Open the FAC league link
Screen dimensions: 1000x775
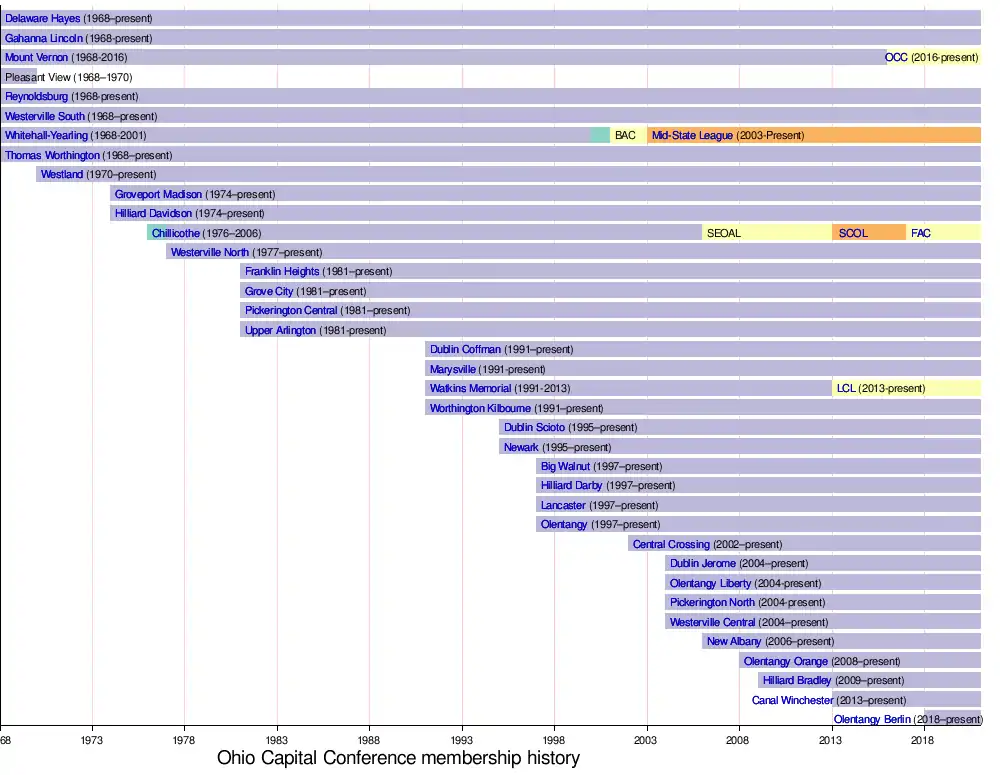coord(920,233)
